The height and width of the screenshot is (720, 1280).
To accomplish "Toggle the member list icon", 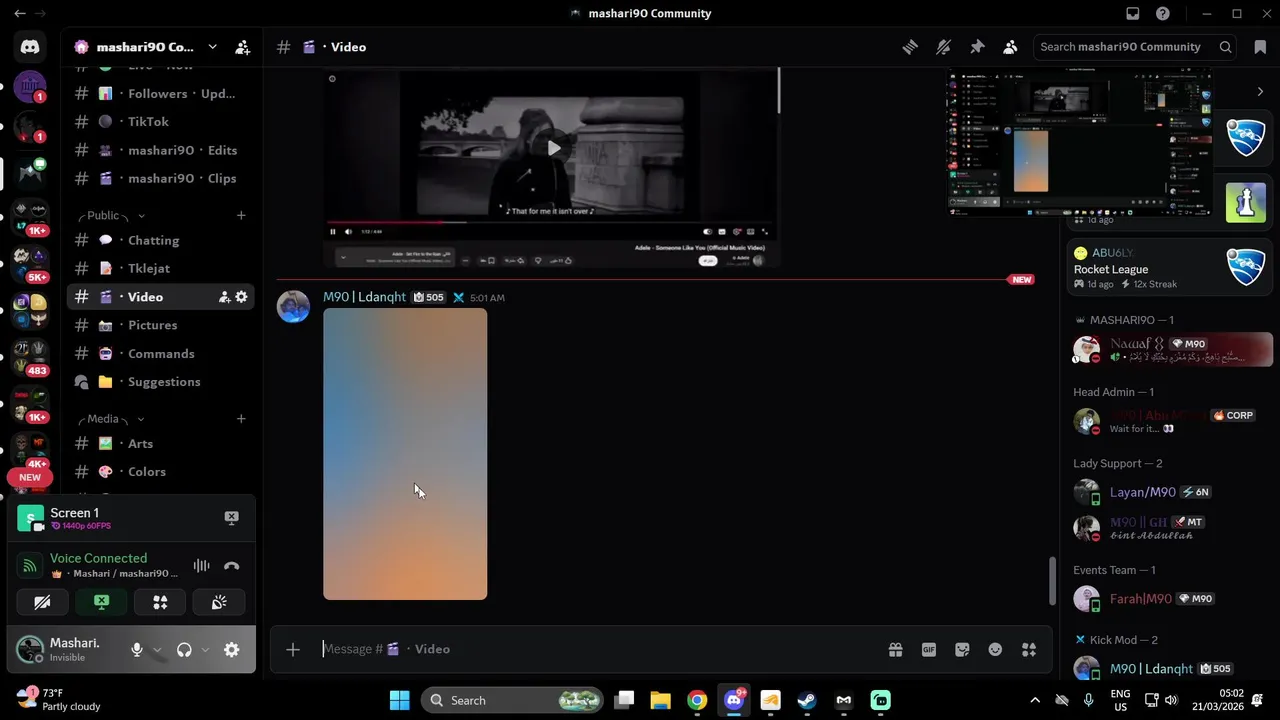I will [1010, 47].
